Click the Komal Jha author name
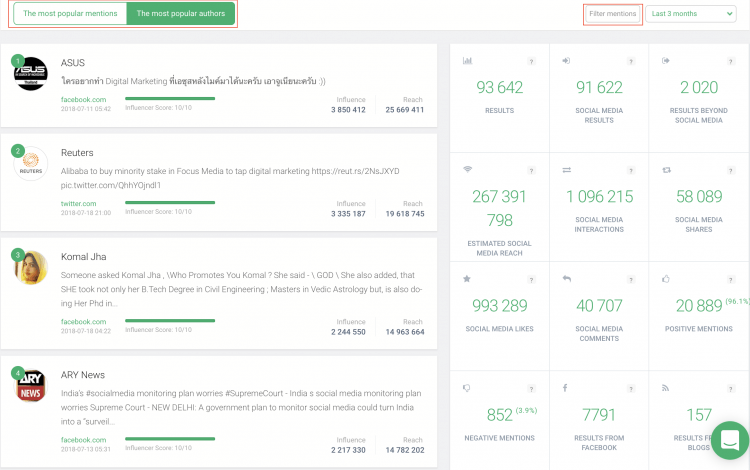This screenshot has height=470, width=750. point(83,257)
